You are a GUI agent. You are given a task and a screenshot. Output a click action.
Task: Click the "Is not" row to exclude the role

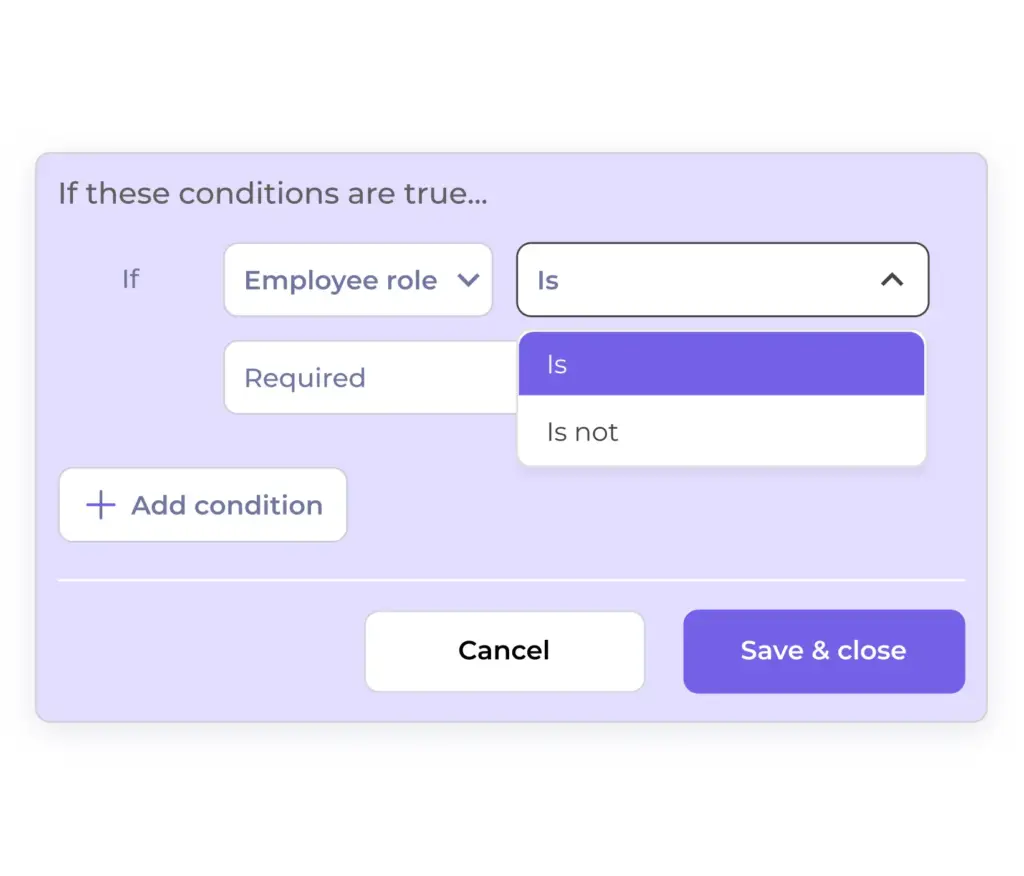[583, 432]
